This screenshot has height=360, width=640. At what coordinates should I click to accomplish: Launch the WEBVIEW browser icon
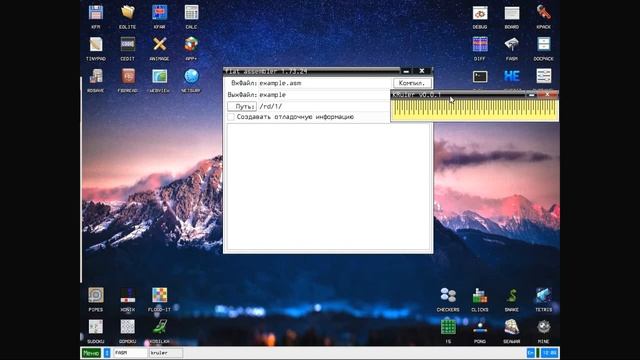(x=159, y=76)
